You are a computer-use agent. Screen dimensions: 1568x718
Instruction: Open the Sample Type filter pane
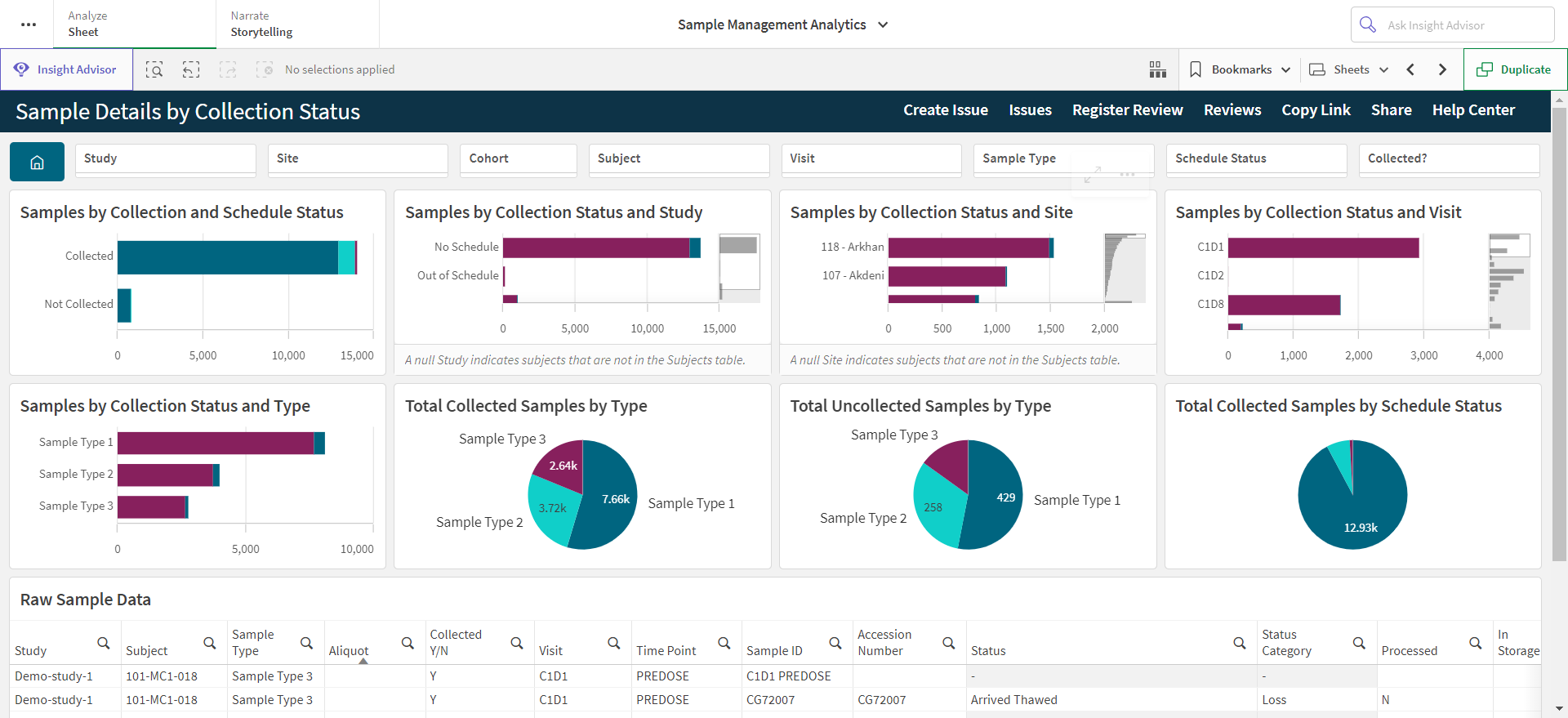(x=1063, y=158)
